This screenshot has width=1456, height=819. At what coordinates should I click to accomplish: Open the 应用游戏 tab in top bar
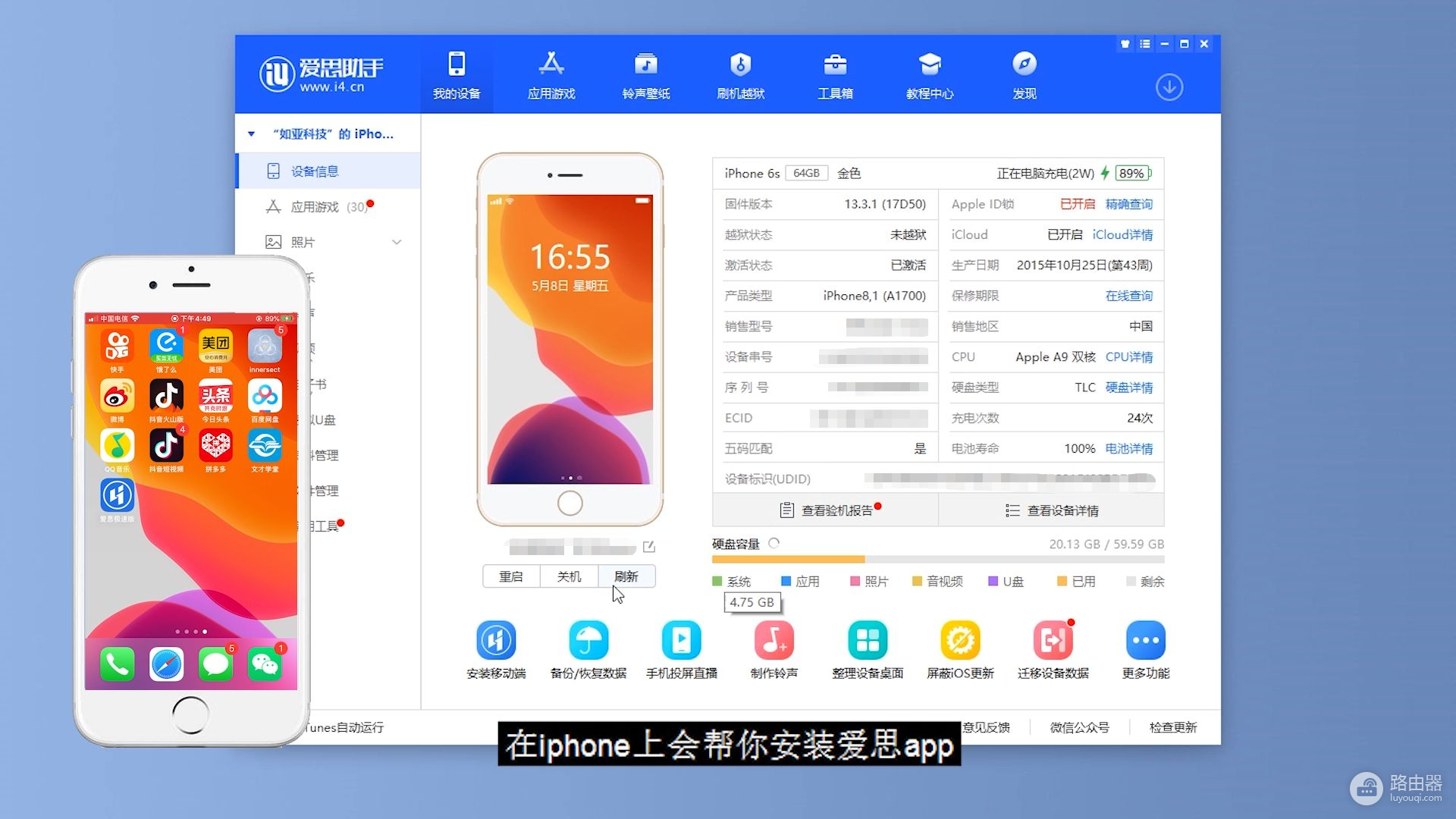coord(551,75)
